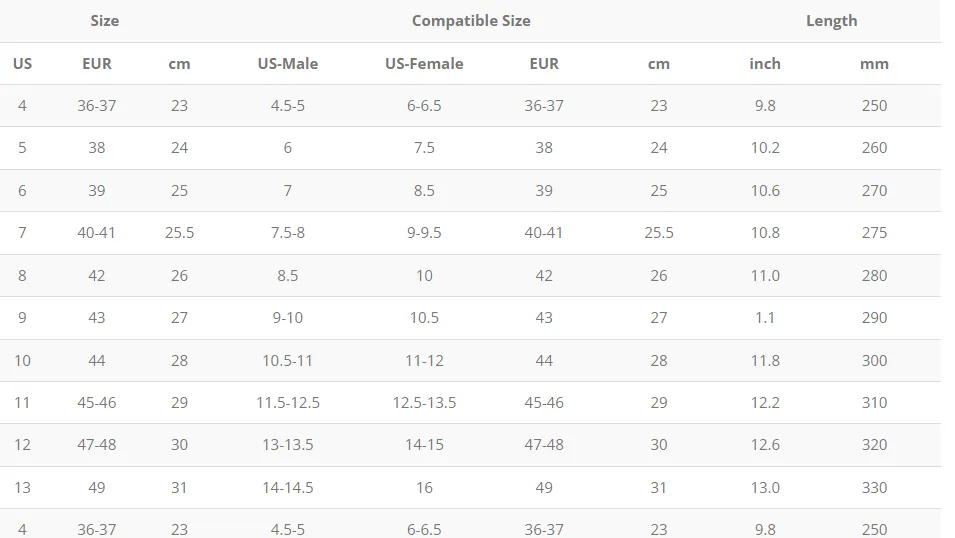
Task: Click the 12.5-13.5 US-Female cell
Action: 424,402
